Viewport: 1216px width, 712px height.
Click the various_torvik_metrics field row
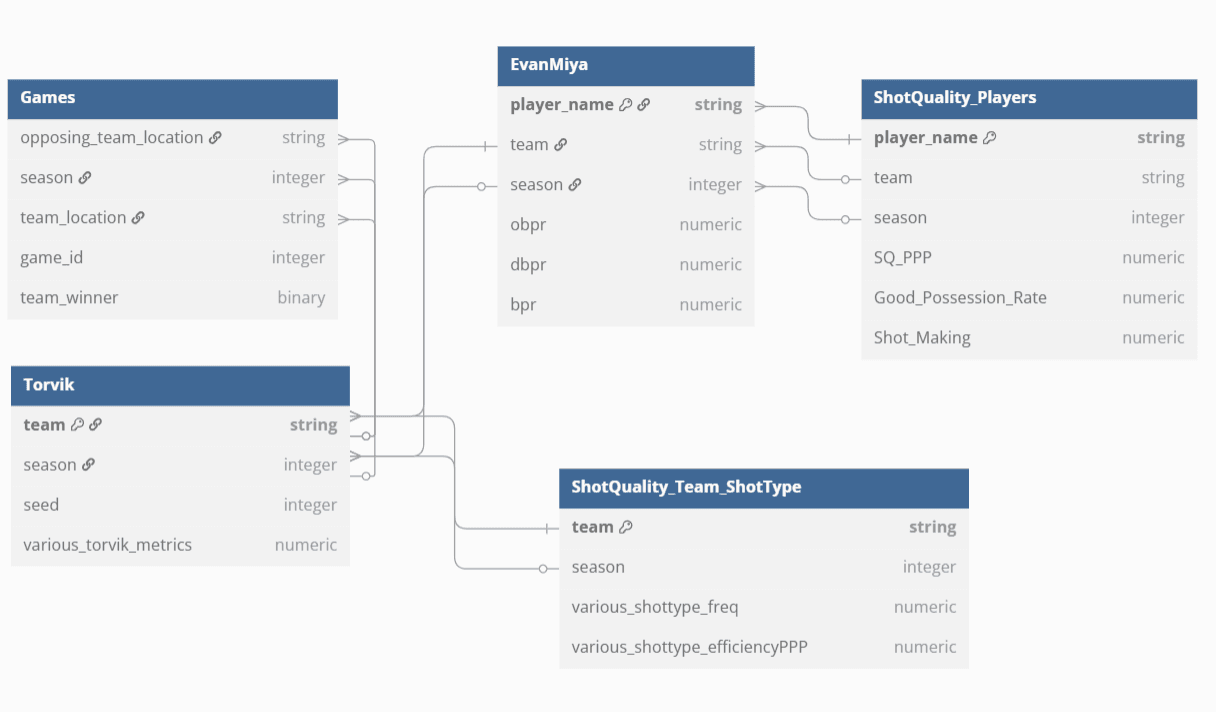click(x=180, y=545)
